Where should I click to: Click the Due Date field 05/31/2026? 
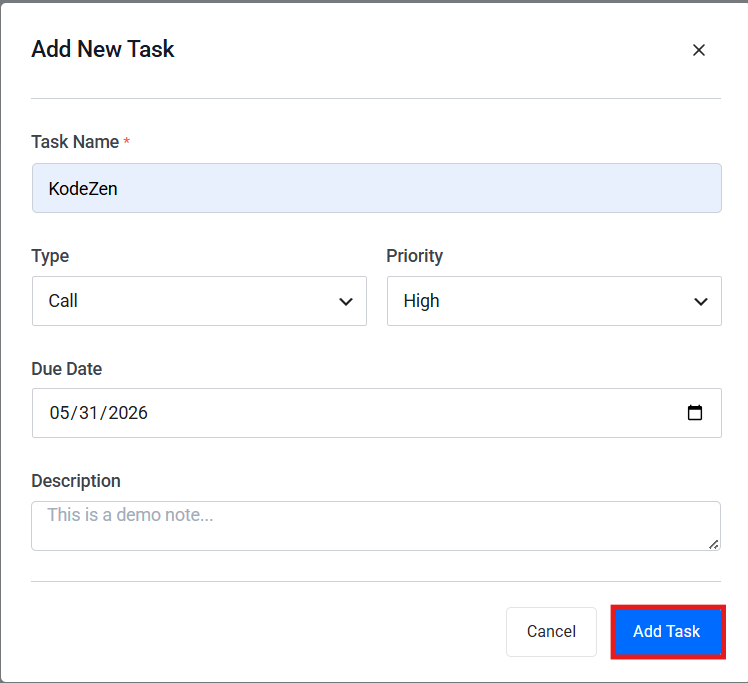point(376,413)
